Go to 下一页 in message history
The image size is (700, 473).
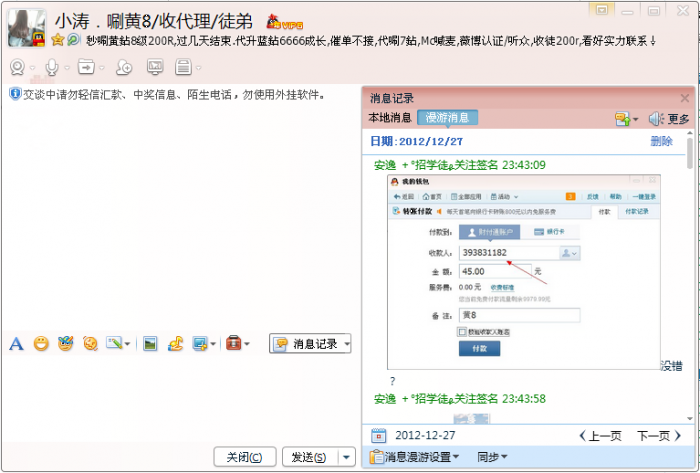pyautogui.click(x=659, y=436)
